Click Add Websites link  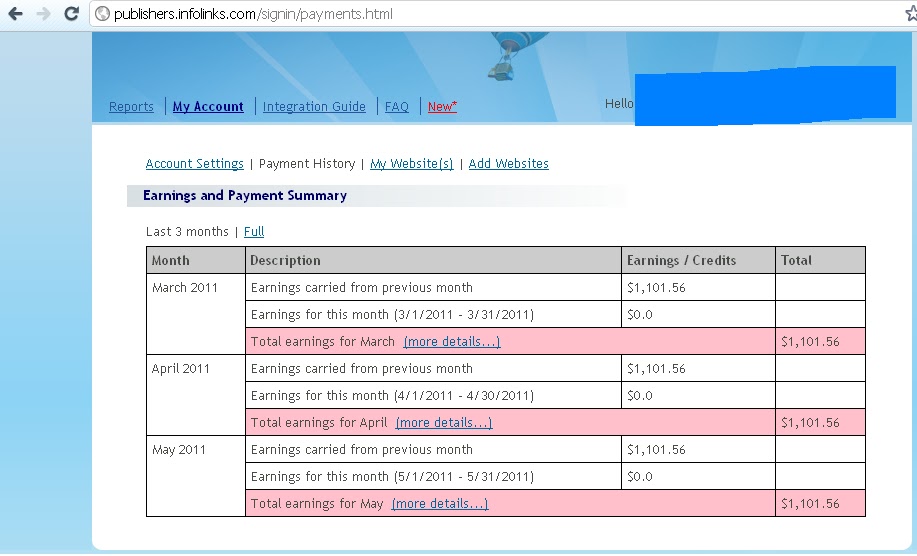pyautogui.click(x=508, y=164)
